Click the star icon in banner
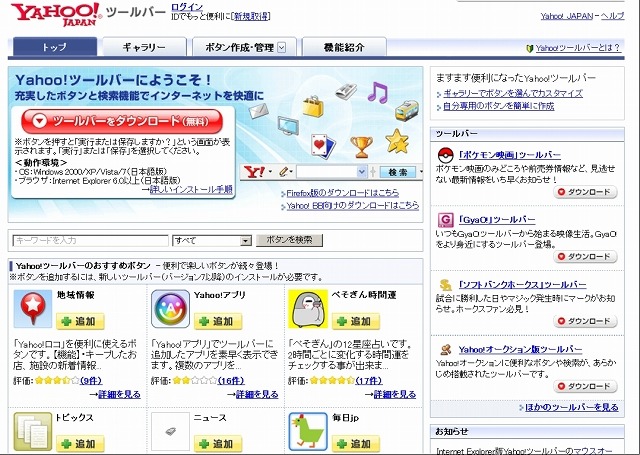This screenshot has height=455, width=640. tap(397, 141)
